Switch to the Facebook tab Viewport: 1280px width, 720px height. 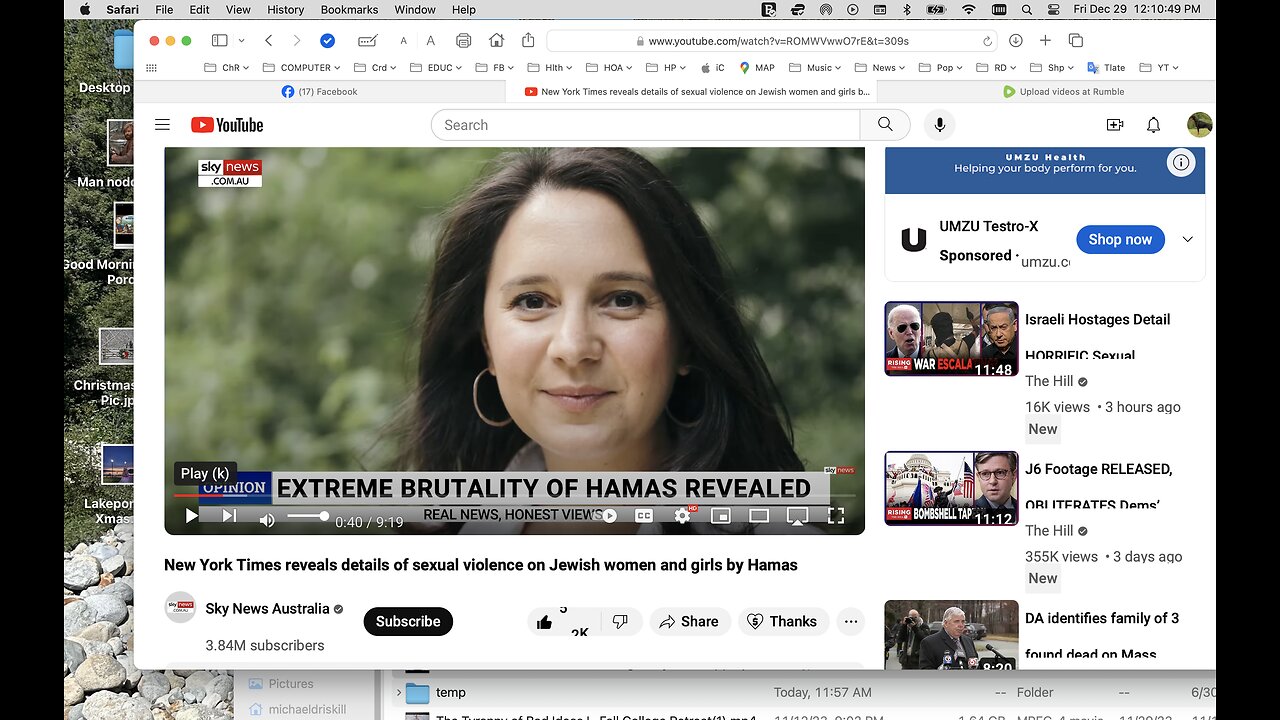[x=320, y=91]
